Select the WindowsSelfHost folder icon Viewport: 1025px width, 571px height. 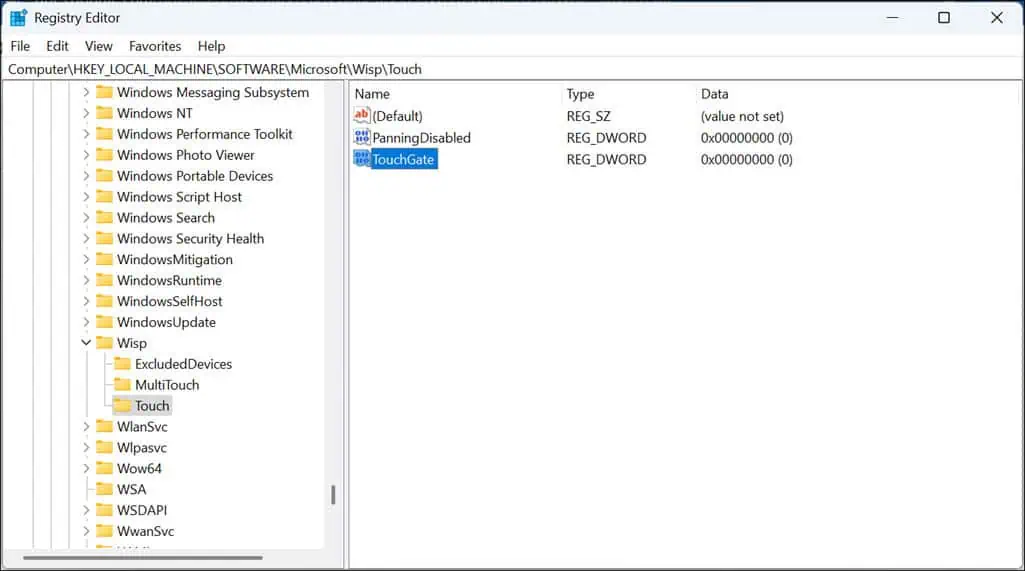pyautogui.click(x=104, y=302)
